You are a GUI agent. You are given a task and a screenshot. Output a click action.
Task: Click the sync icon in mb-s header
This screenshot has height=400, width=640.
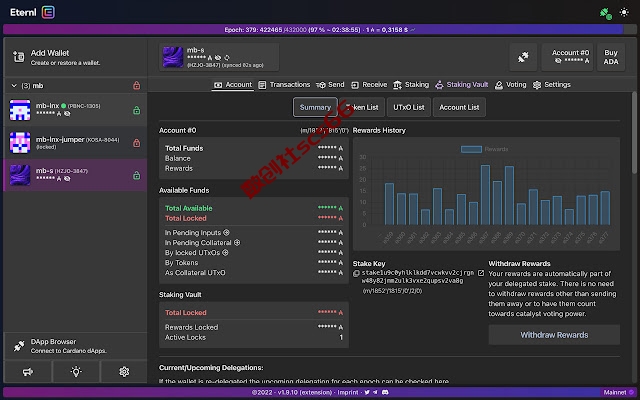tap(227, 58)
